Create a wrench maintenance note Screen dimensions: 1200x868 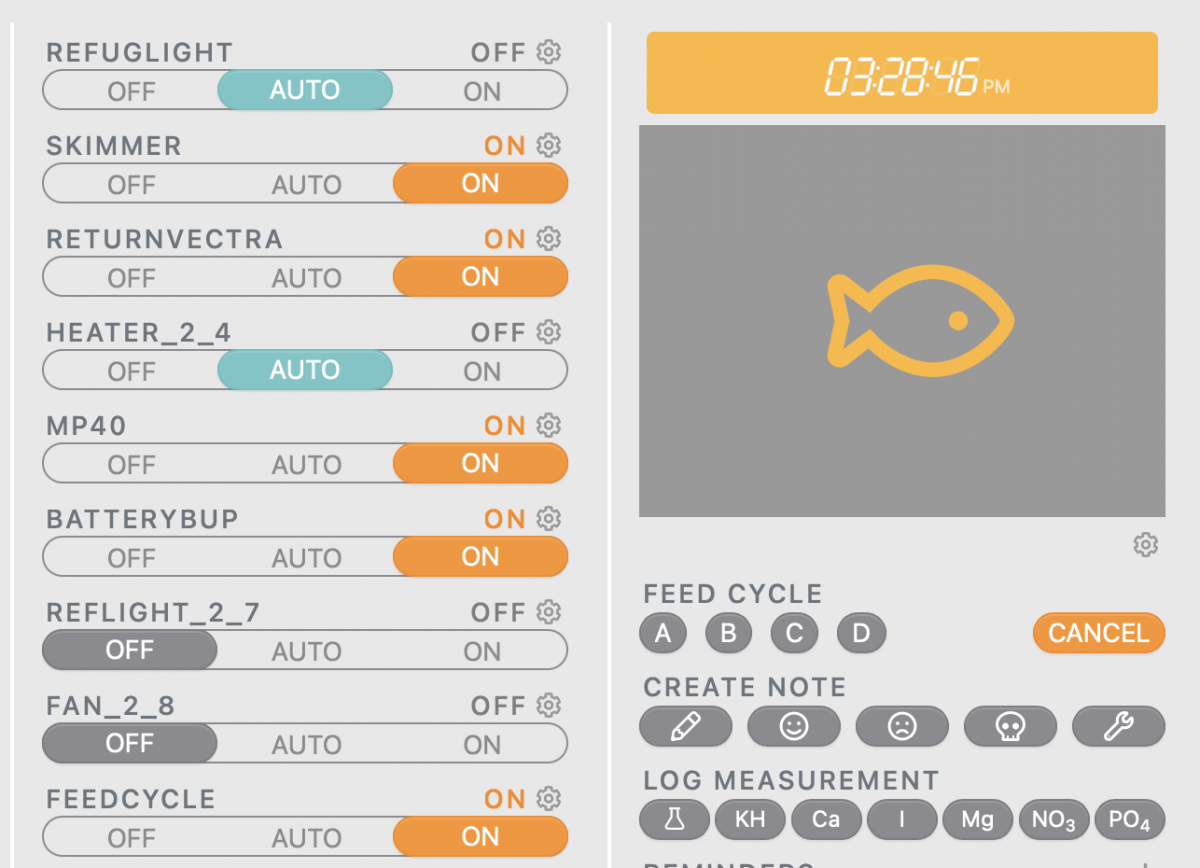click(x=1118, y=727)
